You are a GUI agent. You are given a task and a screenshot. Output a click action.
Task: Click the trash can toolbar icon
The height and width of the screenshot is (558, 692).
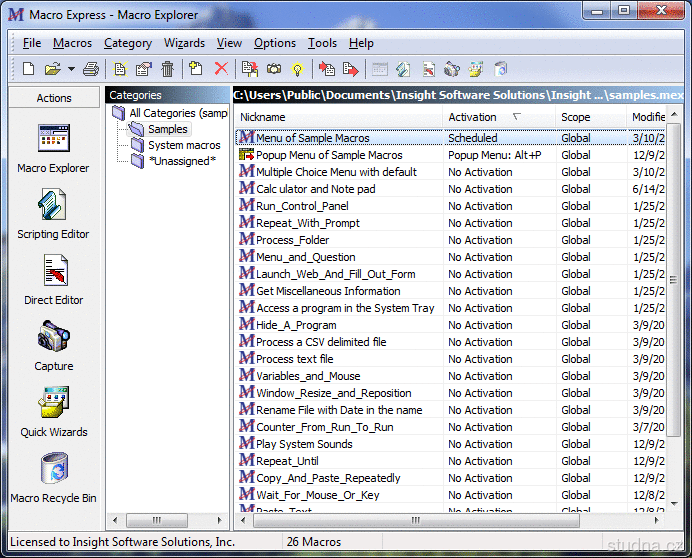click(168, 69)
